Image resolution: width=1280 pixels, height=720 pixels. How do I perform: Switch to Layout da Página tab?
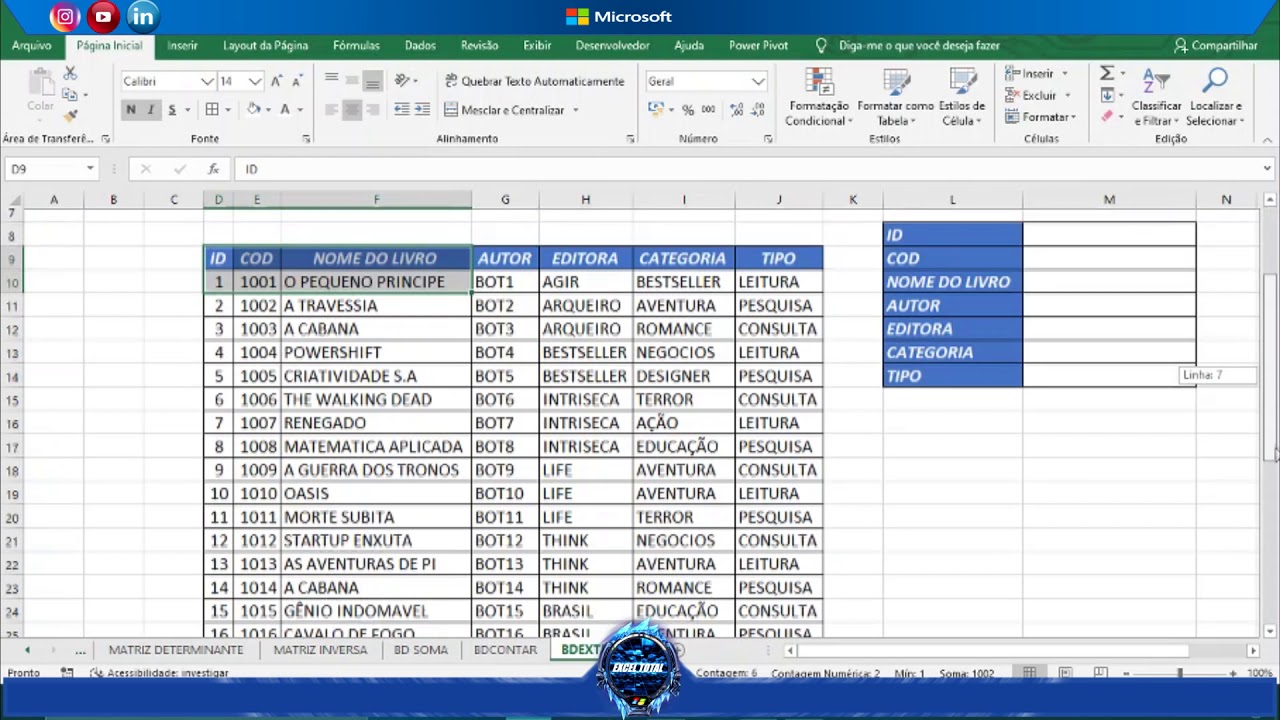pos(265,45)
